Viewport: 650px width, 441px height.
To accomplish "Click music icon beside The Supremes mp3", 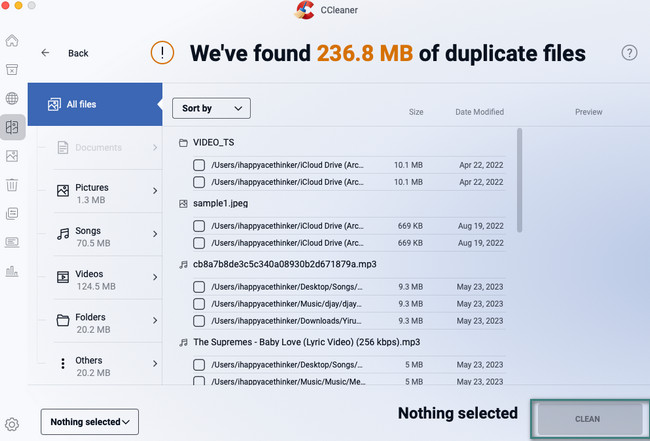I will click(x=183, y=342).
